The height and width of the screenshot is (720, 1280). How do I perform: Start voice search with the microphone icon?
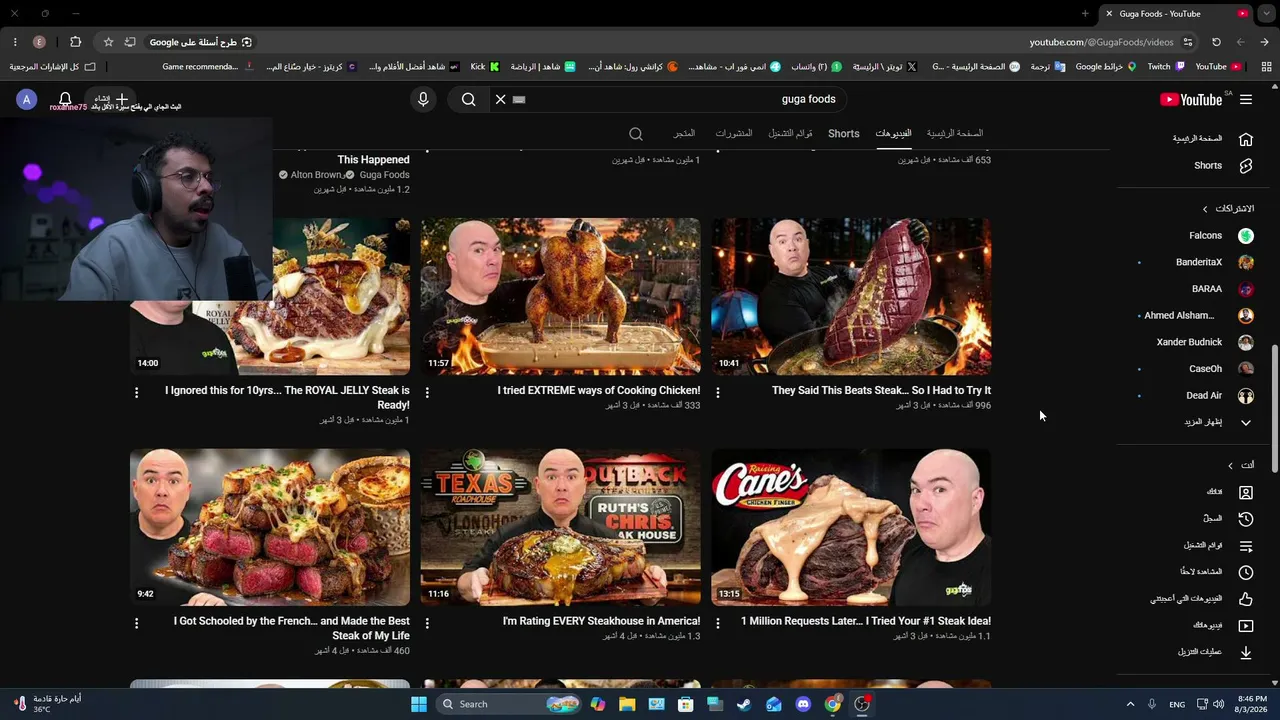pos(423,99)
